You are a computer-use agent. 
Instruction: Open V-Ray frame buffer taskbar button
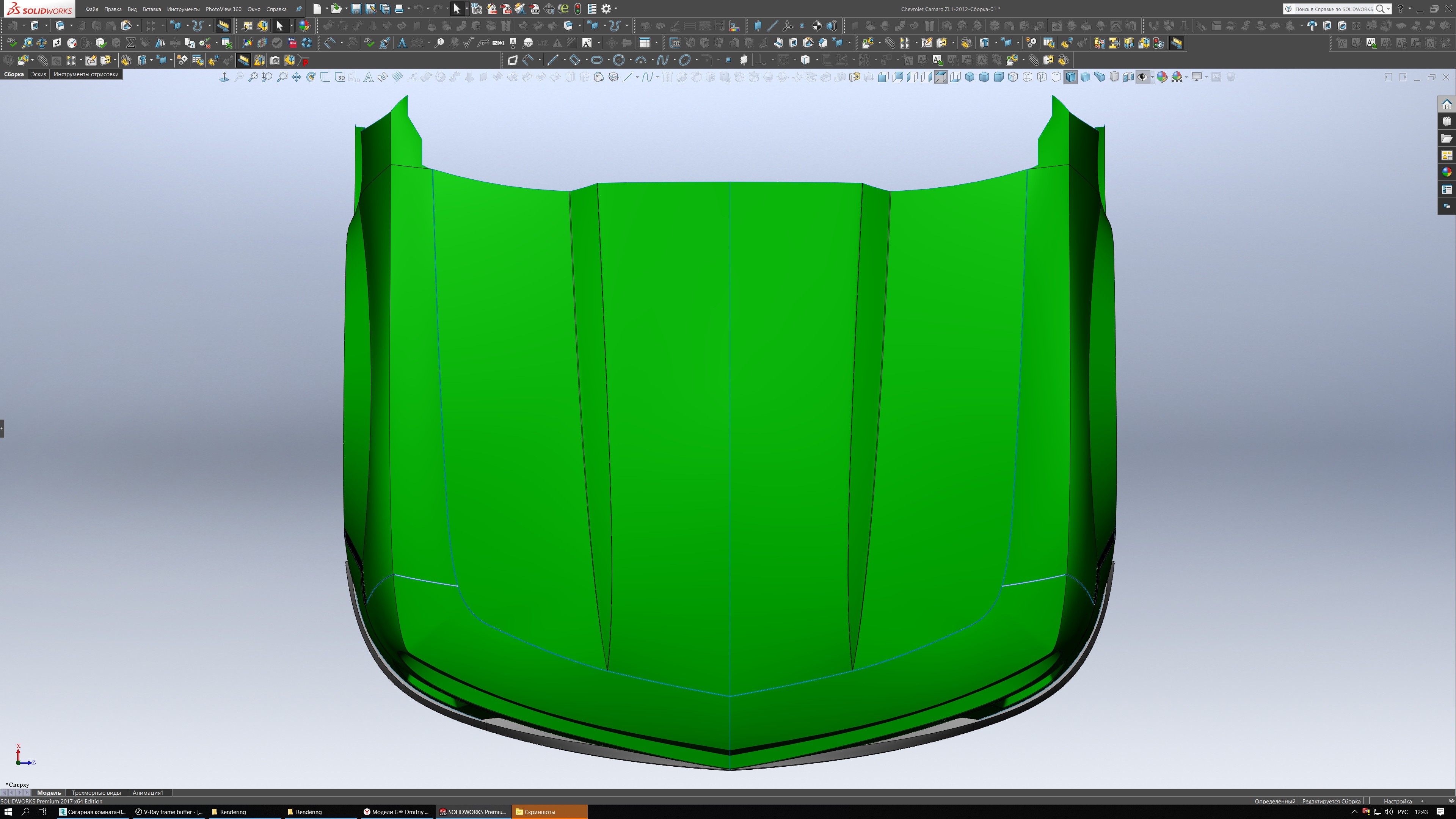click(169, 812)
